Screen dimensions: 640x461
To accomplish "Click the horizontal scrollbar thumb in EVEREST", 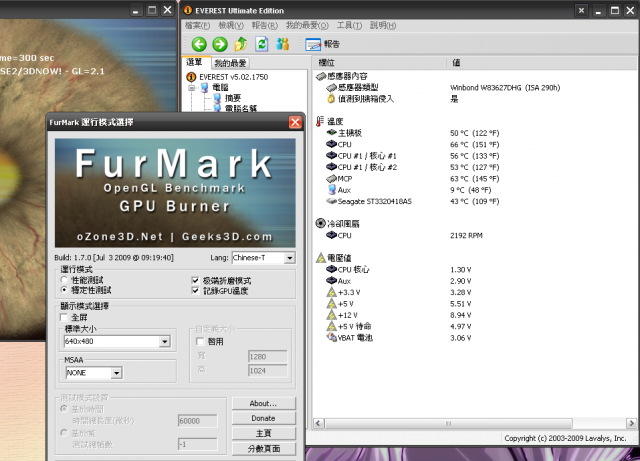I will click(449, 423).
